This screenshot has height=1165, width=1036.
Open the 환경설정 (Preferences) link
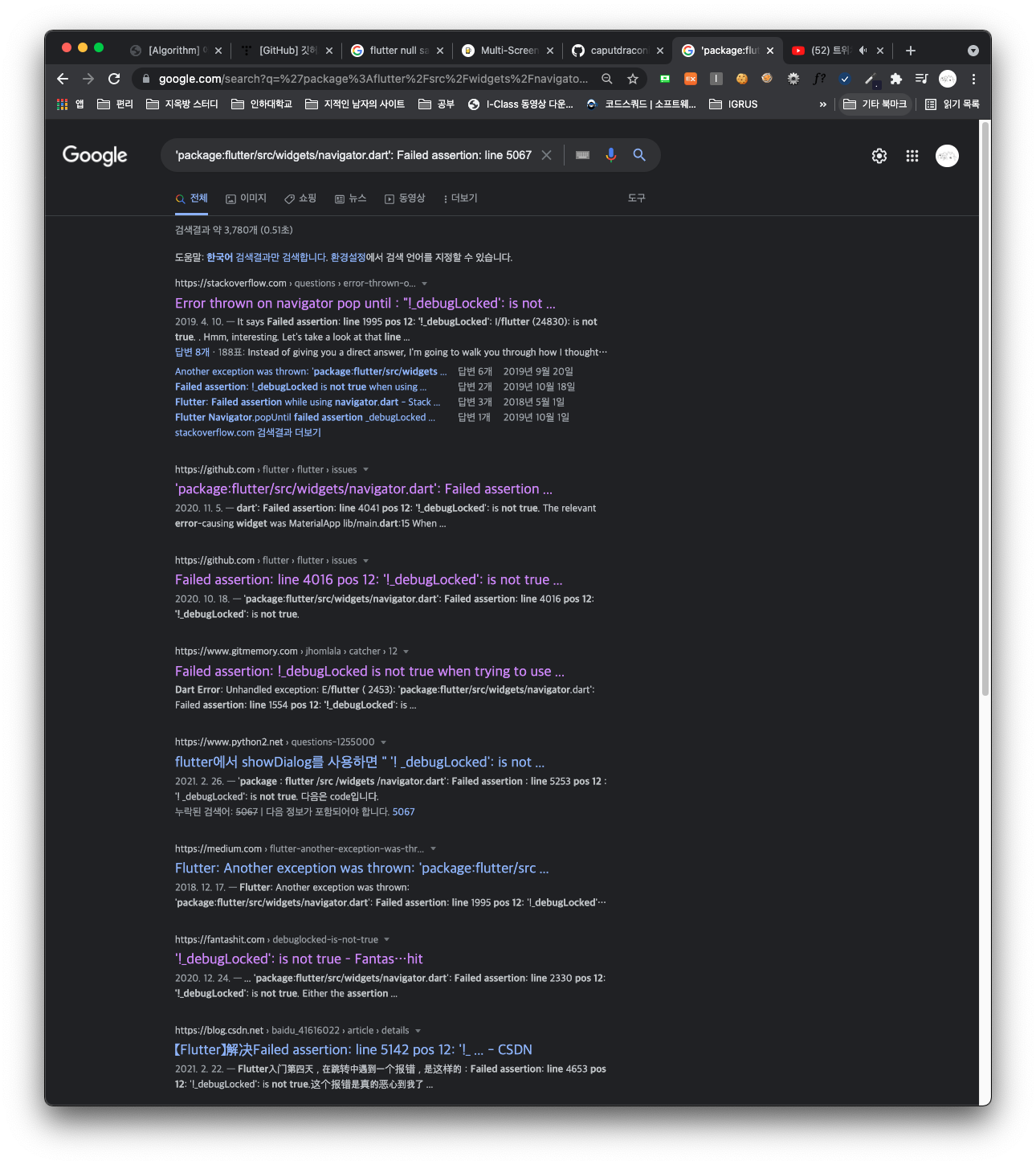[x=348, y=258]
